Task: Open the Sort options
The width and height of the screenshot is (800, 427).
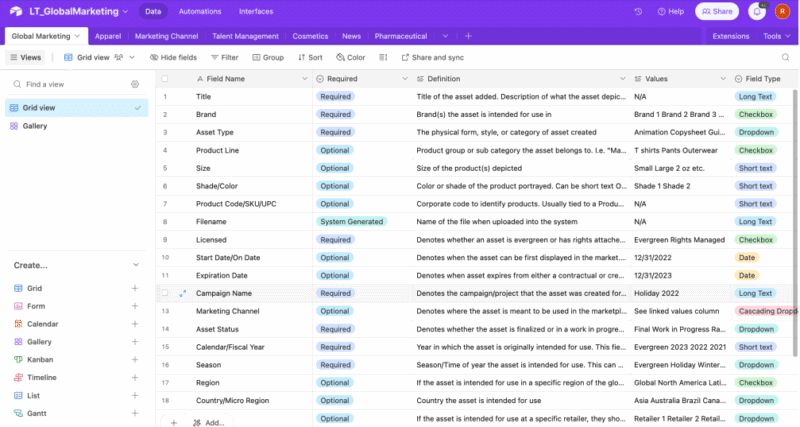Action: click(x=309, y=58)
